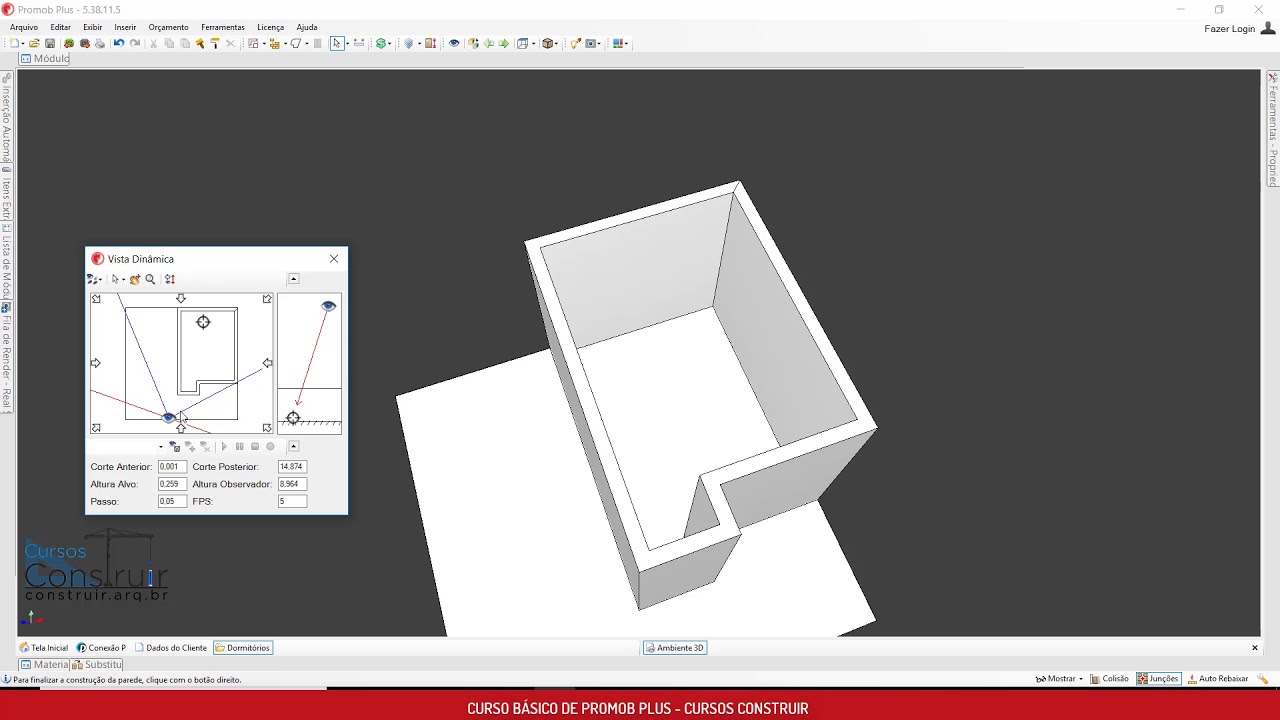Click the green right arrow next view

(504, 43)
